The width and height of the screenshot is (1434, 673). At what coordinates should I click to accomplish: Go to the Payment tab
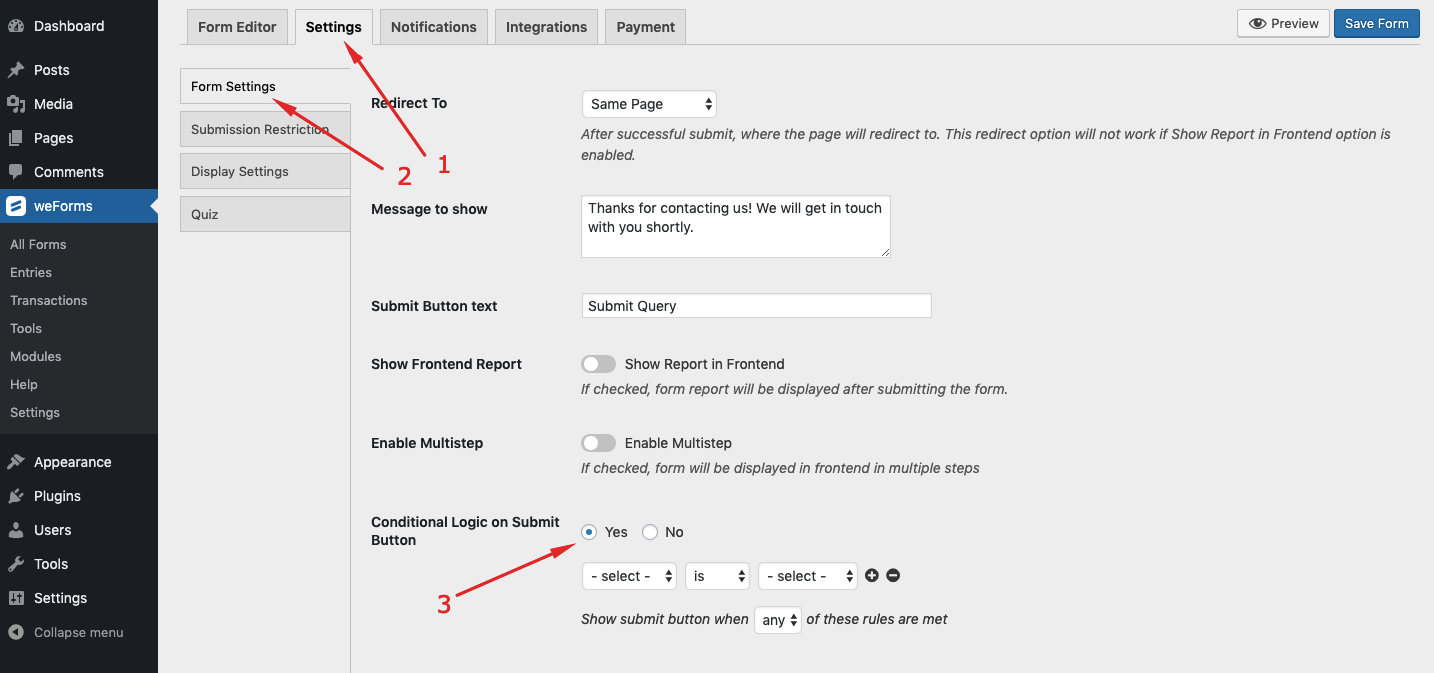(x=644, y=27)
